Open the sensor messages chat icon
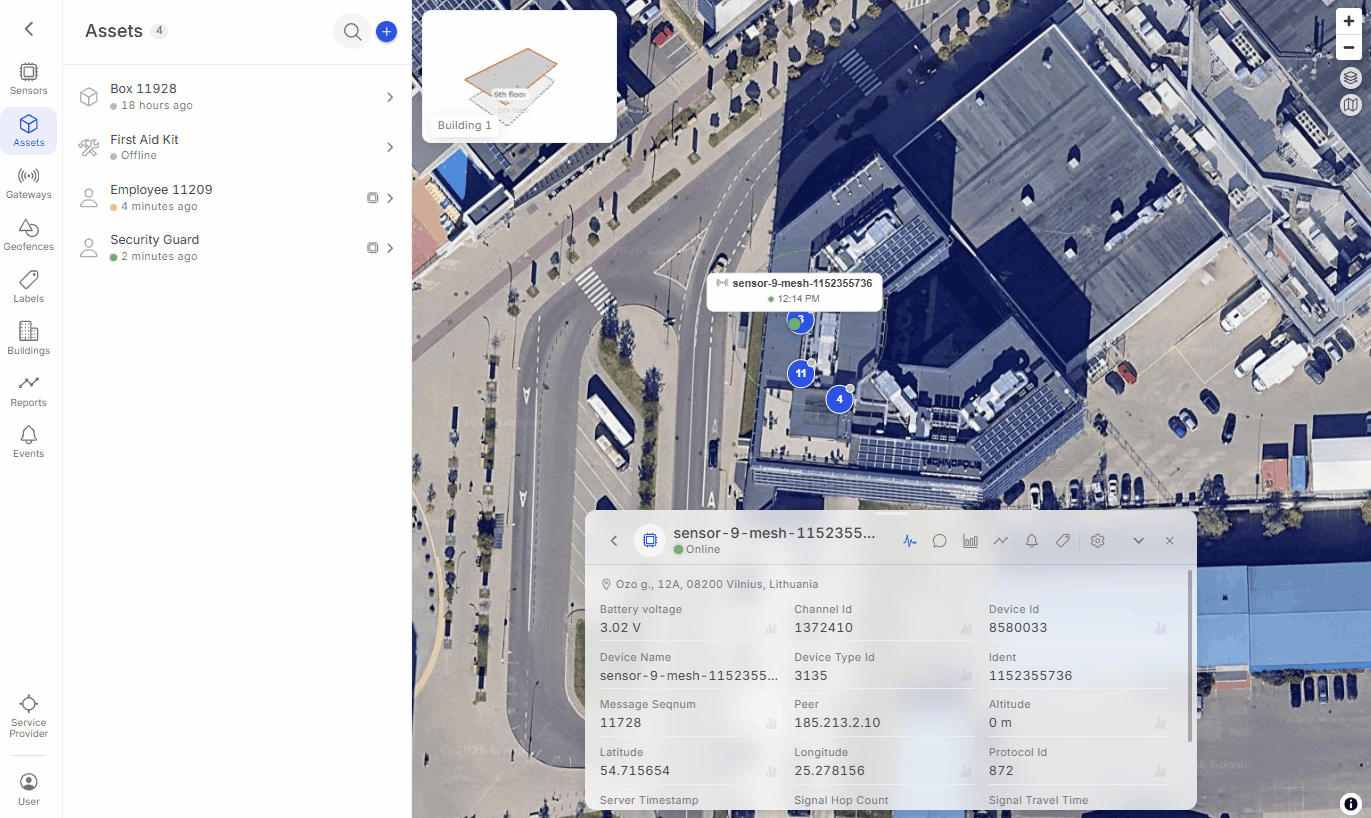1371x818 pixels. click(x=939, y=540)
